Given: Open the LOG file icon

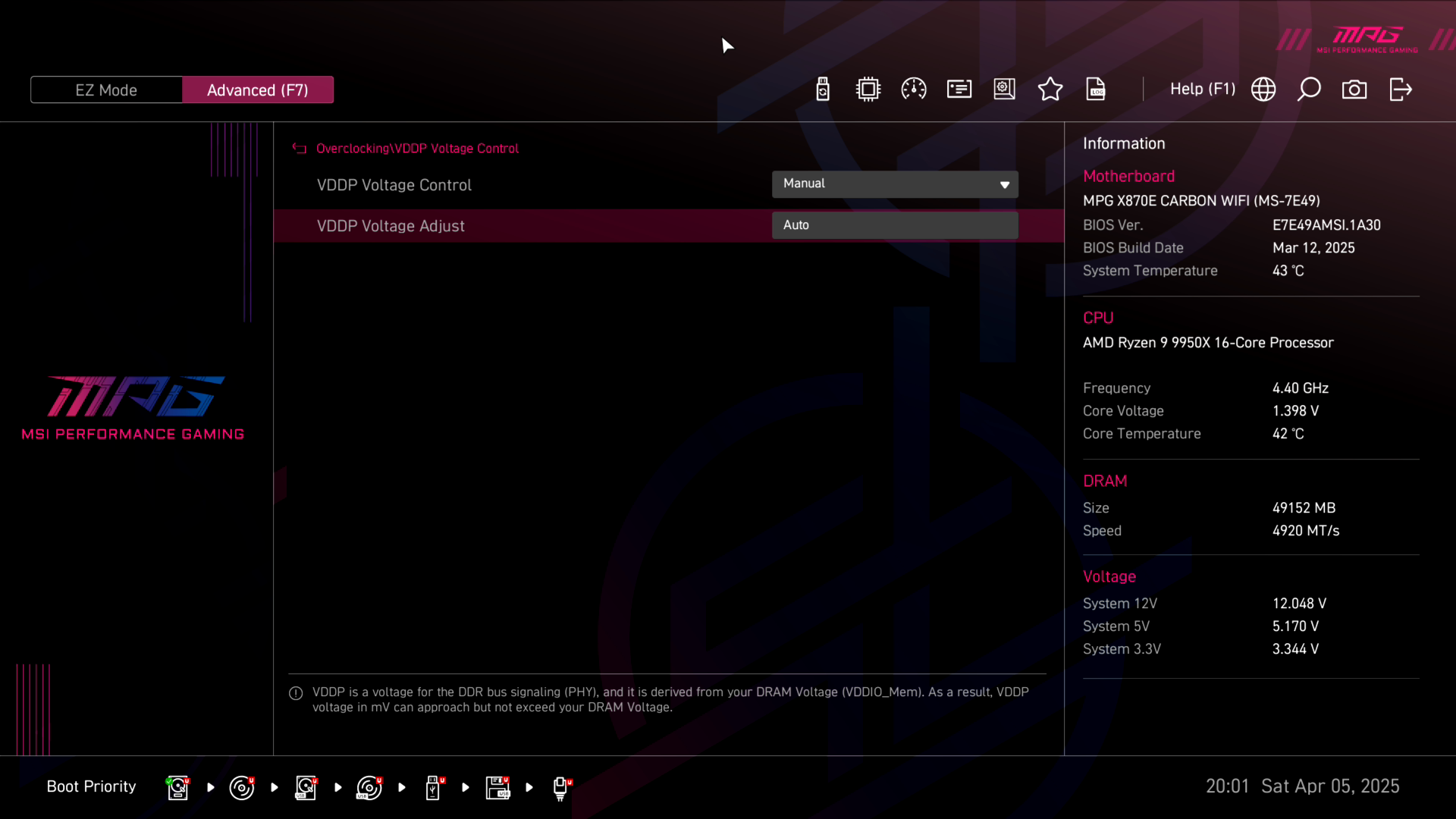Looking at the screenshot, I should (x=1096, y=89).
